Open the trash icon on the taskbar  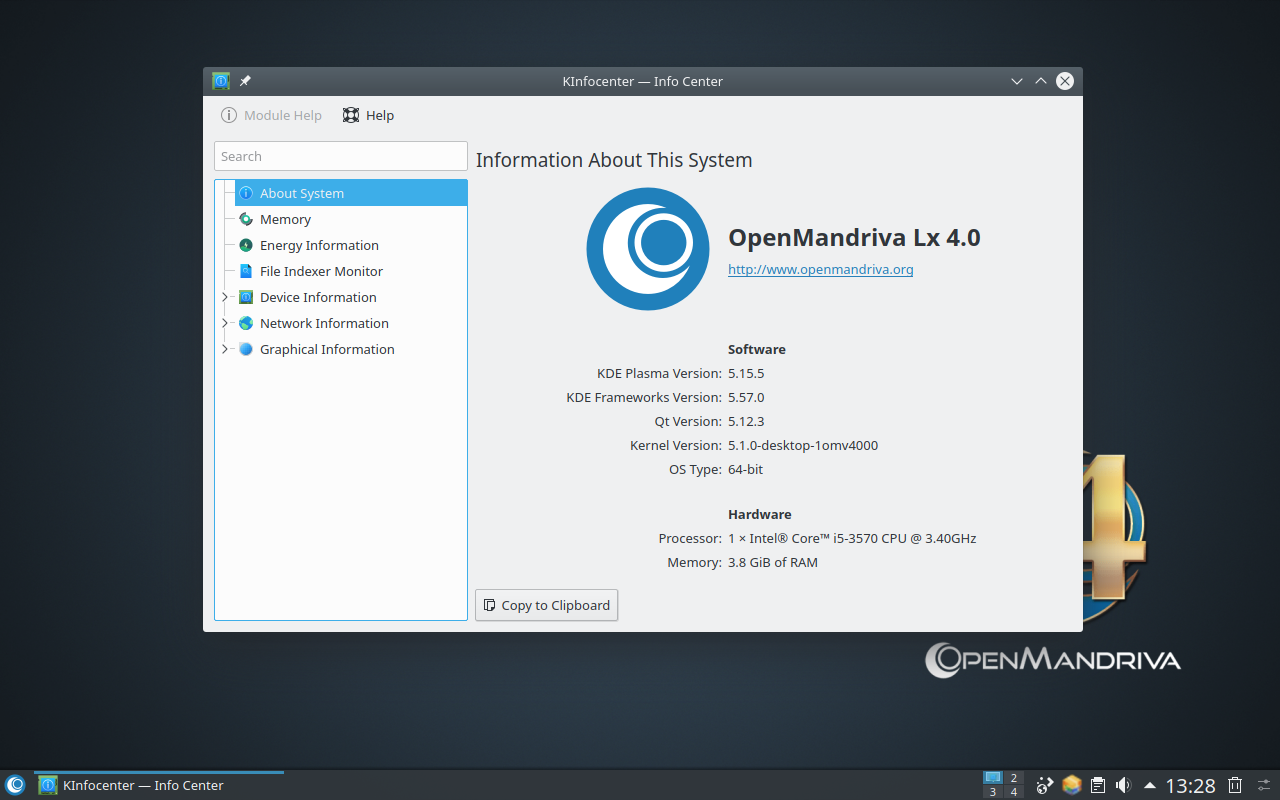1235,785
